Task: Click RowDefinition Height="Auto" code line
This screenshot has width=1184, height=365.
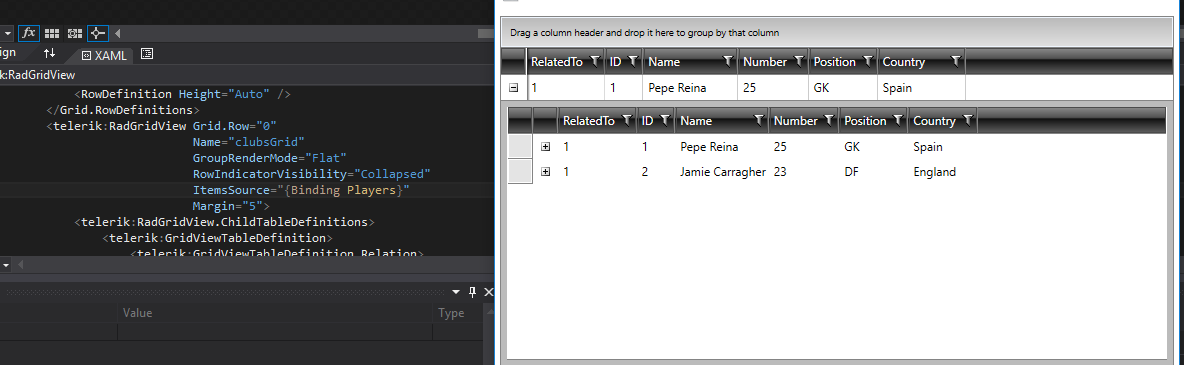Action: tap(182, 94)
